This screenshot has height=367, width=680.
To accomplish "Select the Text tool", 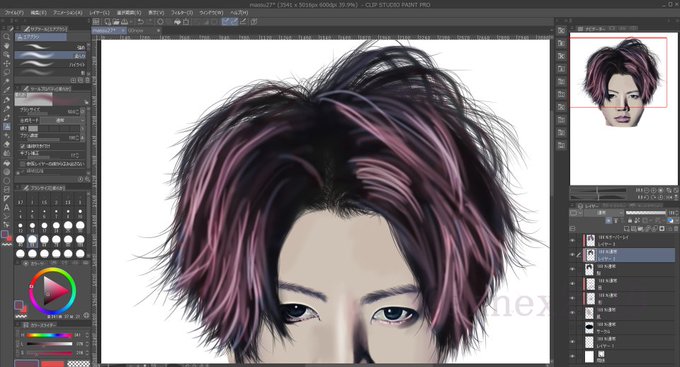I will tap(7, 207).
